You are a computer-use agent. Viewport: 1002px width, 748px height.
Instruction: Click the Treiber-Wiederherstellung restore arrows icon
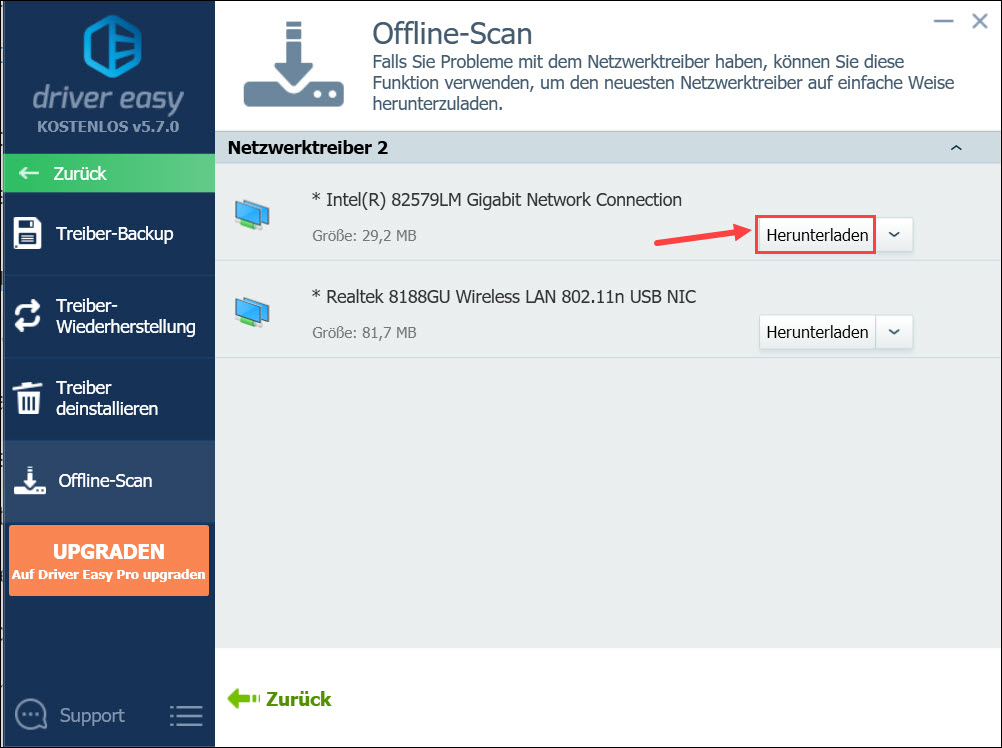tap(27, 316)
